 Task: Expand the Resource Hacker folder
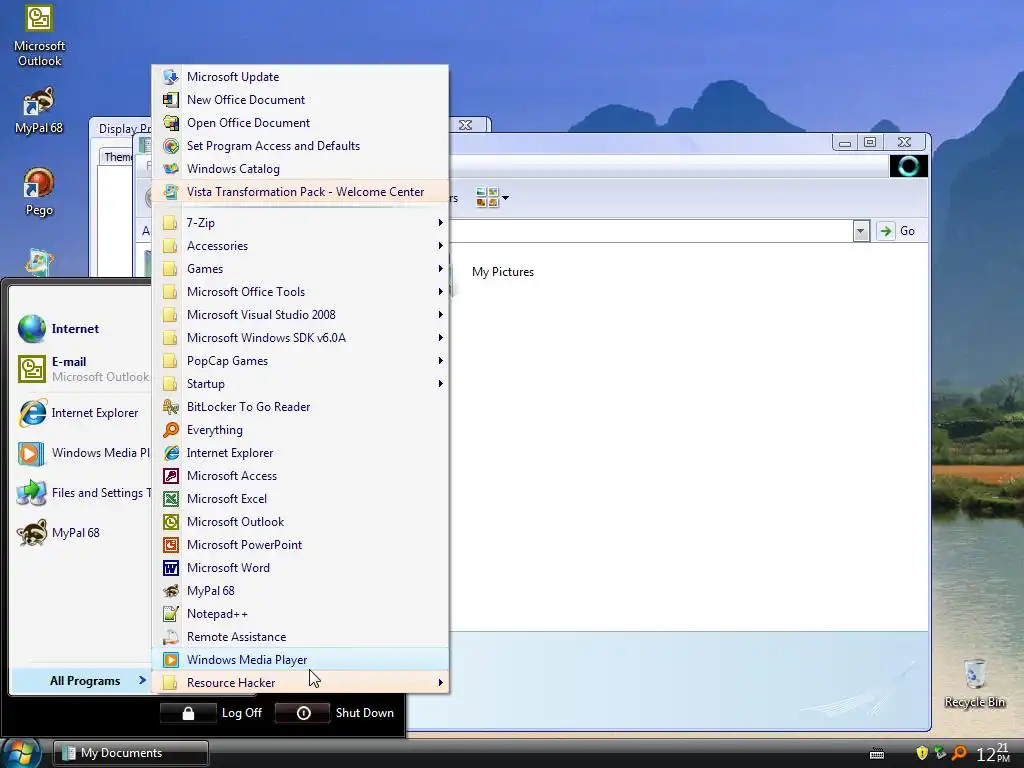pyautogui.click(x=300, y=682)
